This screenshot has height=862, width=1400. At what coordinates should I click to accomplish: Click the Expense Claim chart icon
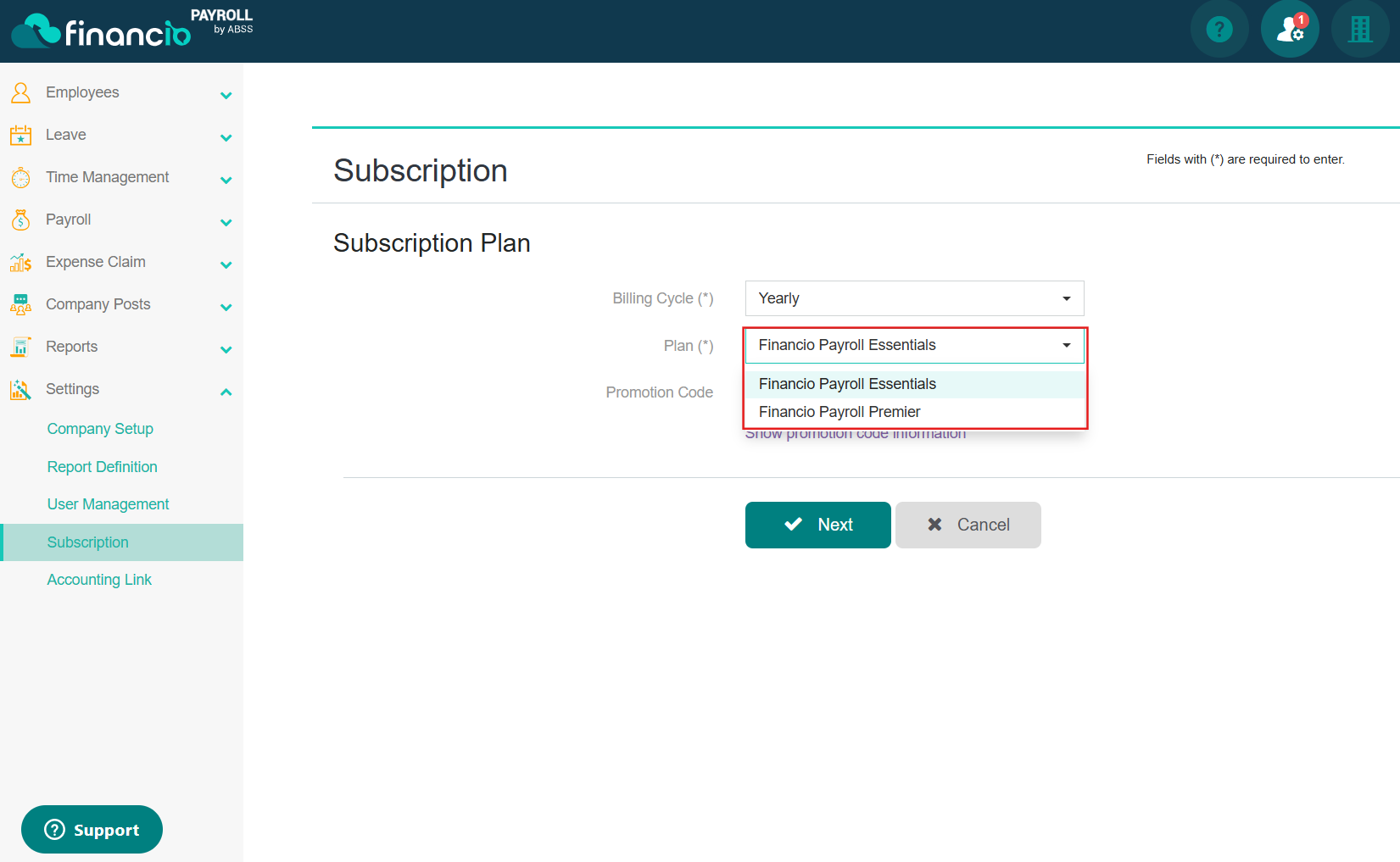pyautogui.click(x=20, y=262)
